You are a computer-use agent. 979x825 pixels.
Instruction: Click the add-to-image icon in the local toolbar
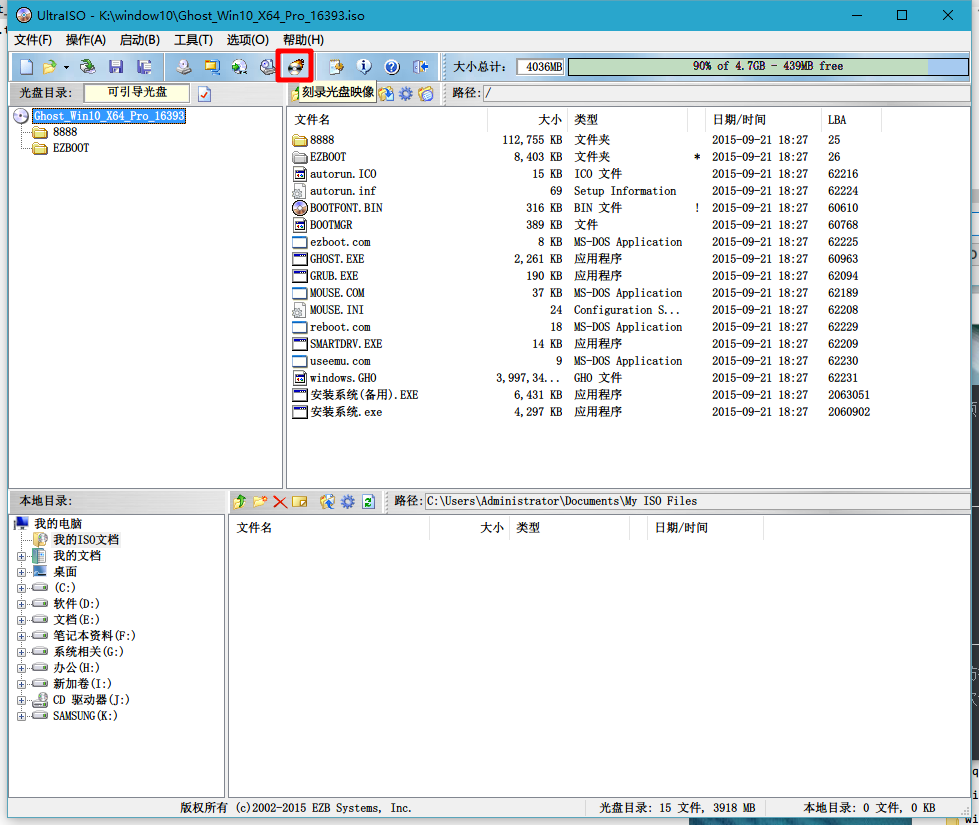(x=327, y=501)
